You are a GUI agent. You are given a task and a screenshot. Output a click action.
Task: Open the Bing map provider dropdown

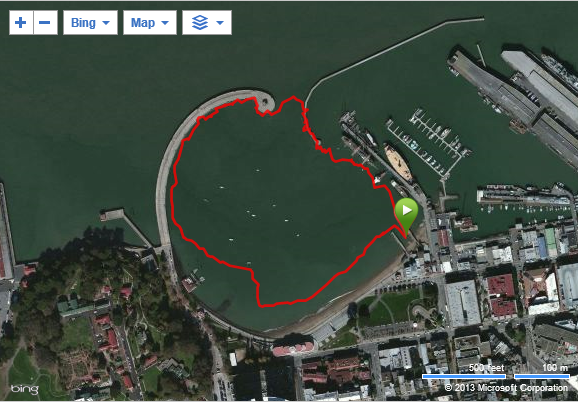(x=90, y=22)
